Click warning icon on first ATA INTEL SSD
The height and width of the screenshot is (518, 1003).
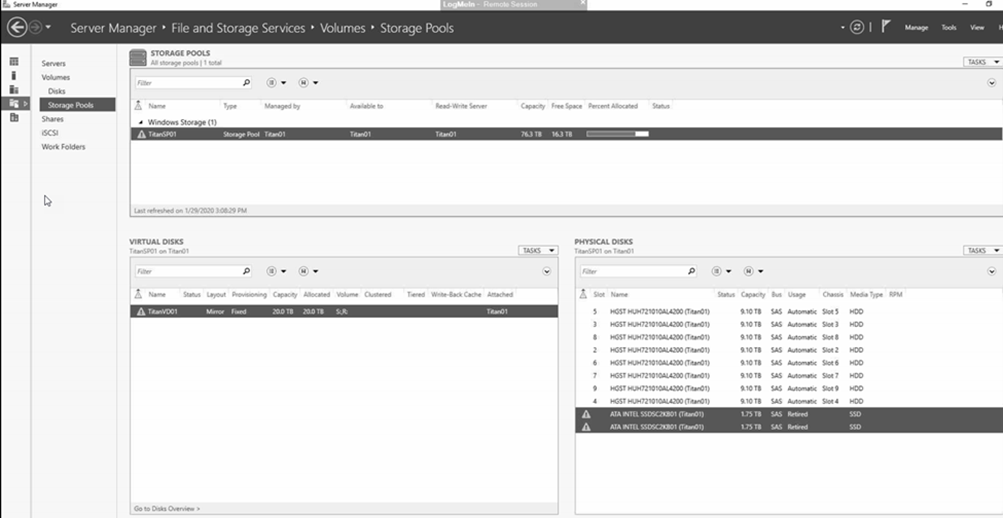click(x=585, y=414)
